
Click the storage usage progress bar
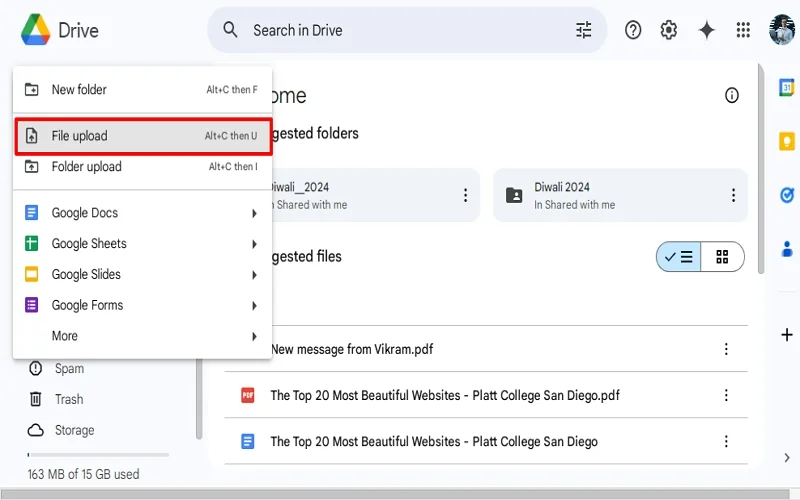point(98,455)
